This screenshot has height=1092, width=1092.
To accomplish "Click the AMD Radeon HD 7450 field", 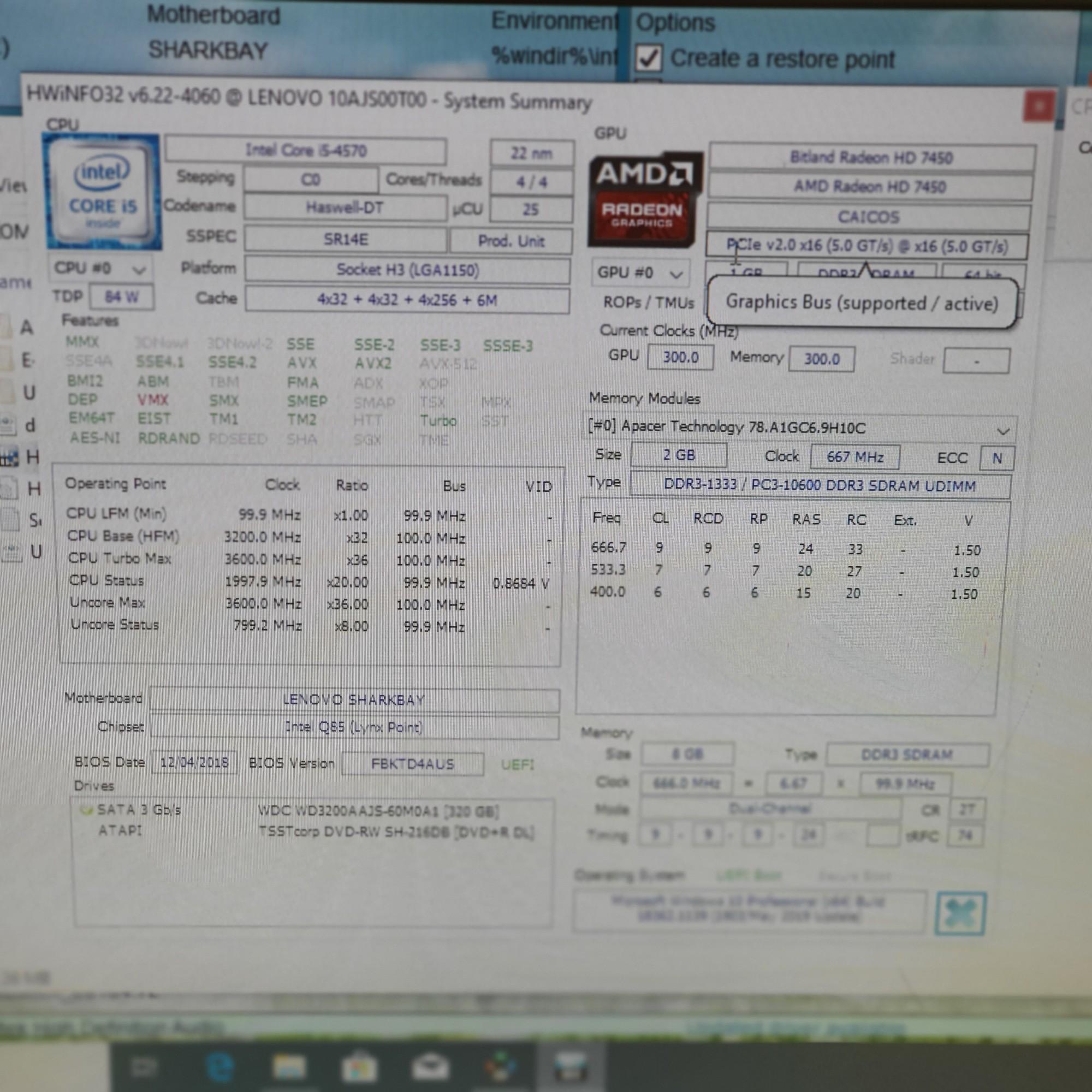I will (870, 187).
